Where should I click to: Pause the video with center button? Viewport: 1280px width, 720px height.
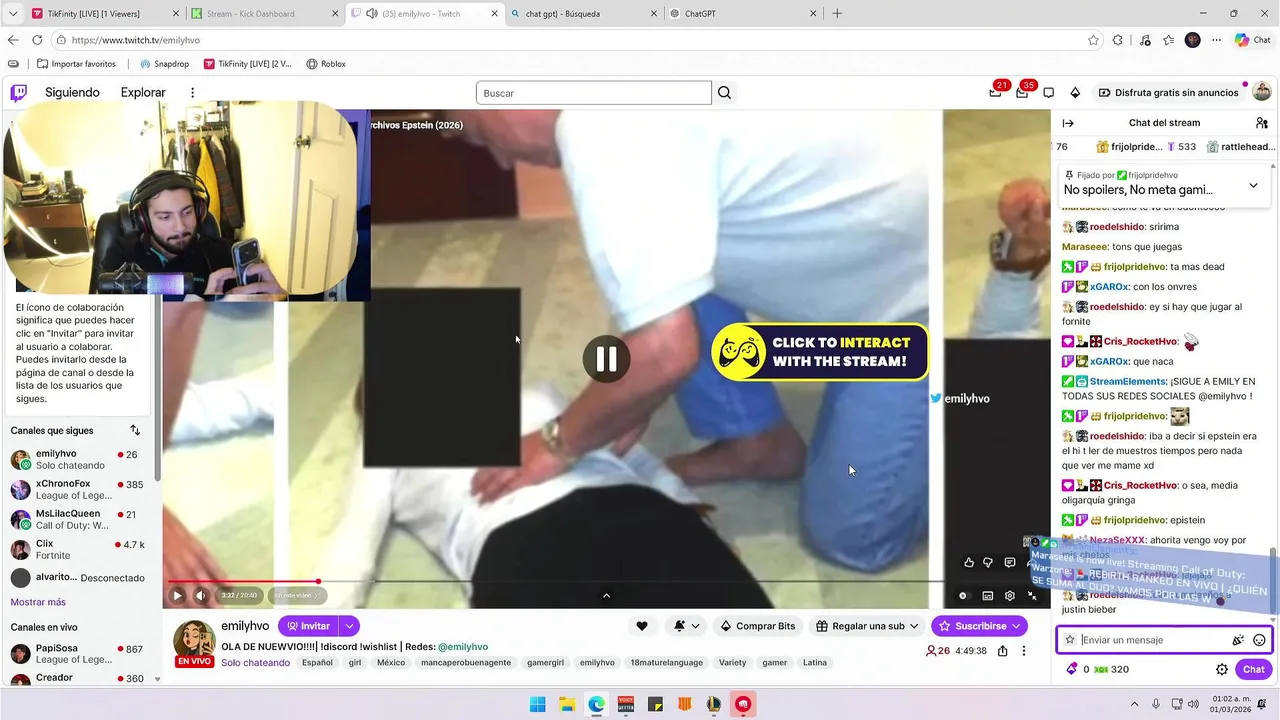click(606, 359)
